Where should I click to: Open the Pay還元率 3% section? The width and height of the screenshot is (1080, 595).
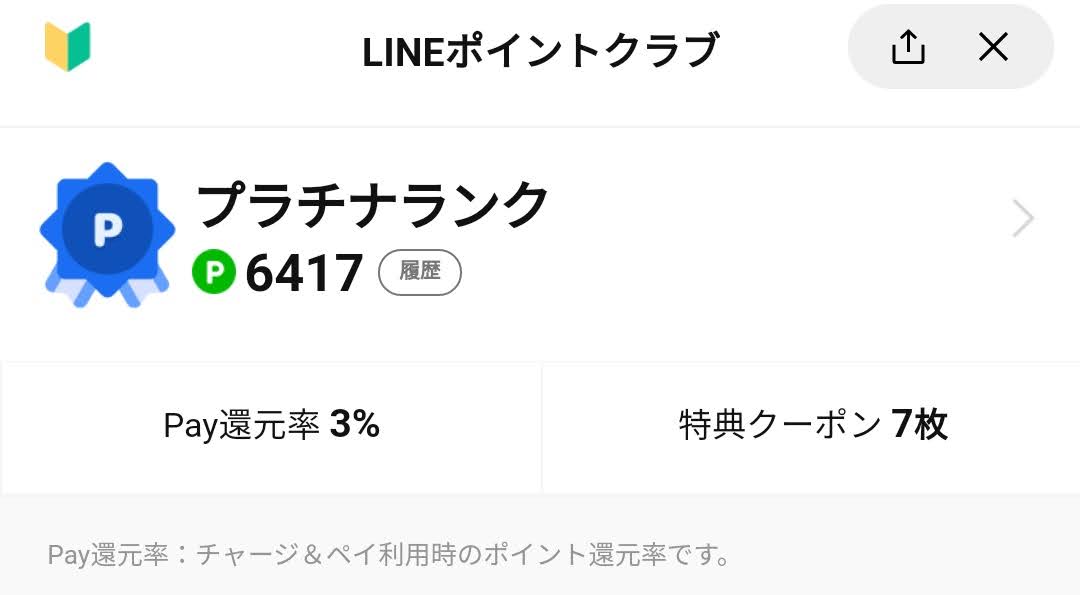[x=271, y=427]
